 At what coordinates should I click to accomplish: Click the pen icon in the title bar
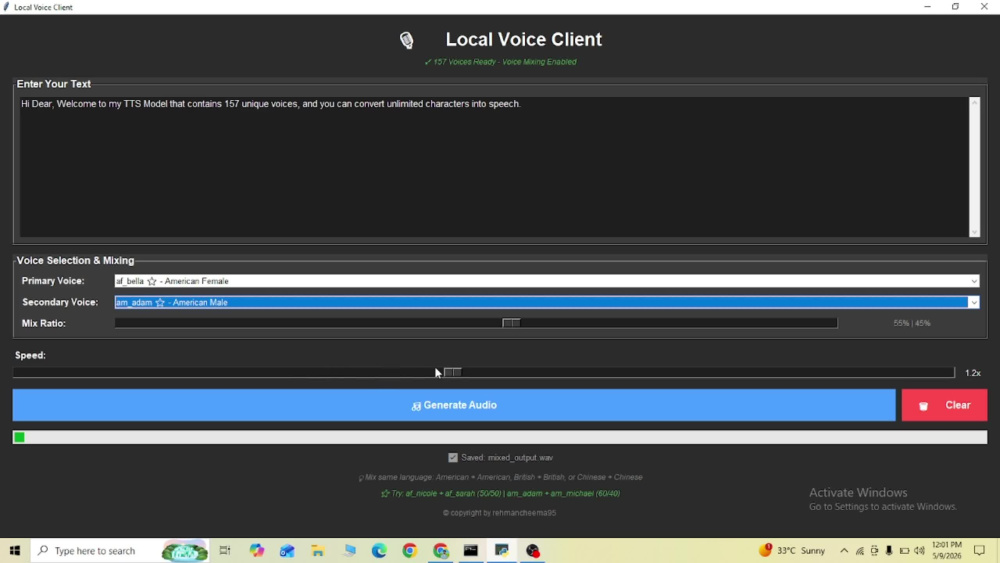pyautogui.click(x=6, y=7)
